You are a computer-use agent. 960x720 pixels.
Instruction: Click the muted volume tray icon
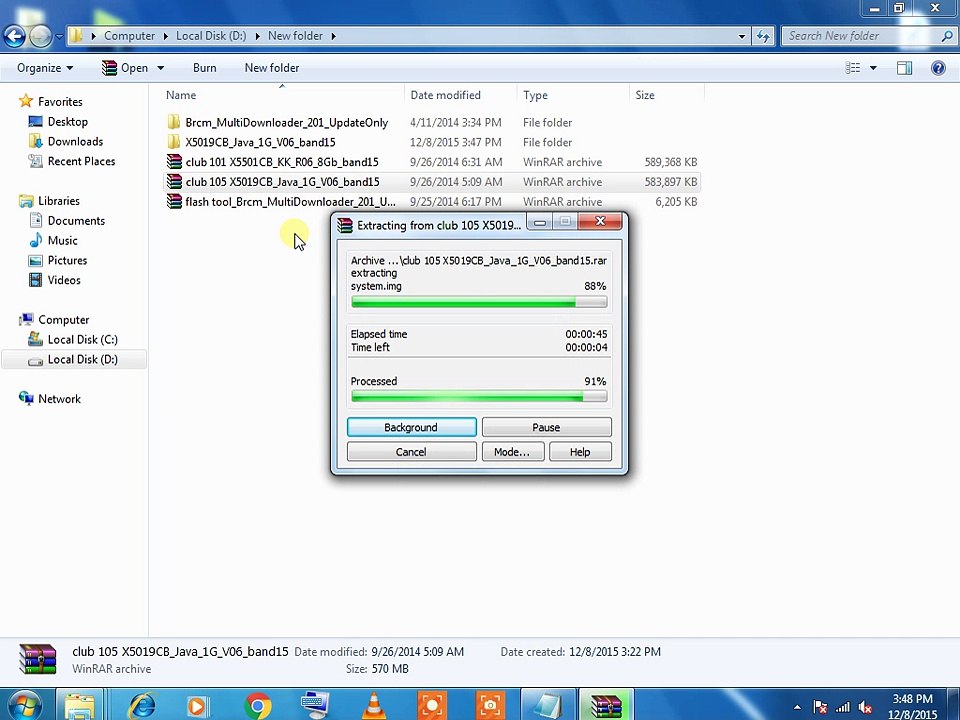pos(865,707)
